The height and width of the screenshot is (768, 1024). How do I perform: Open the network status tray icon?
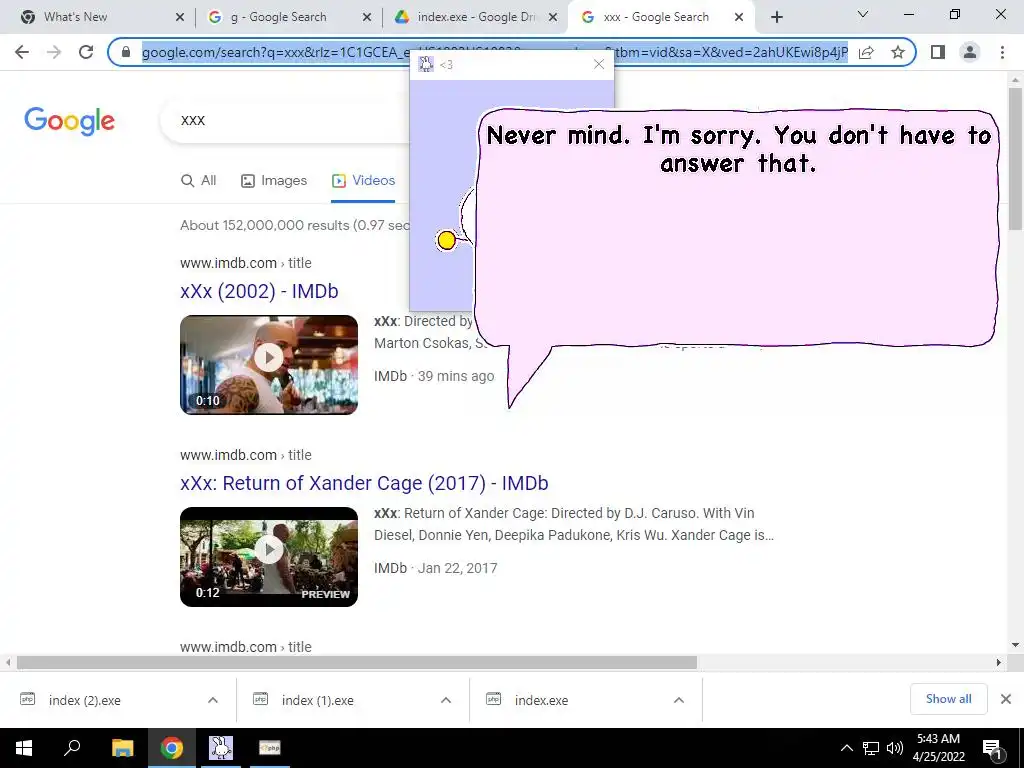pos(871,748)
